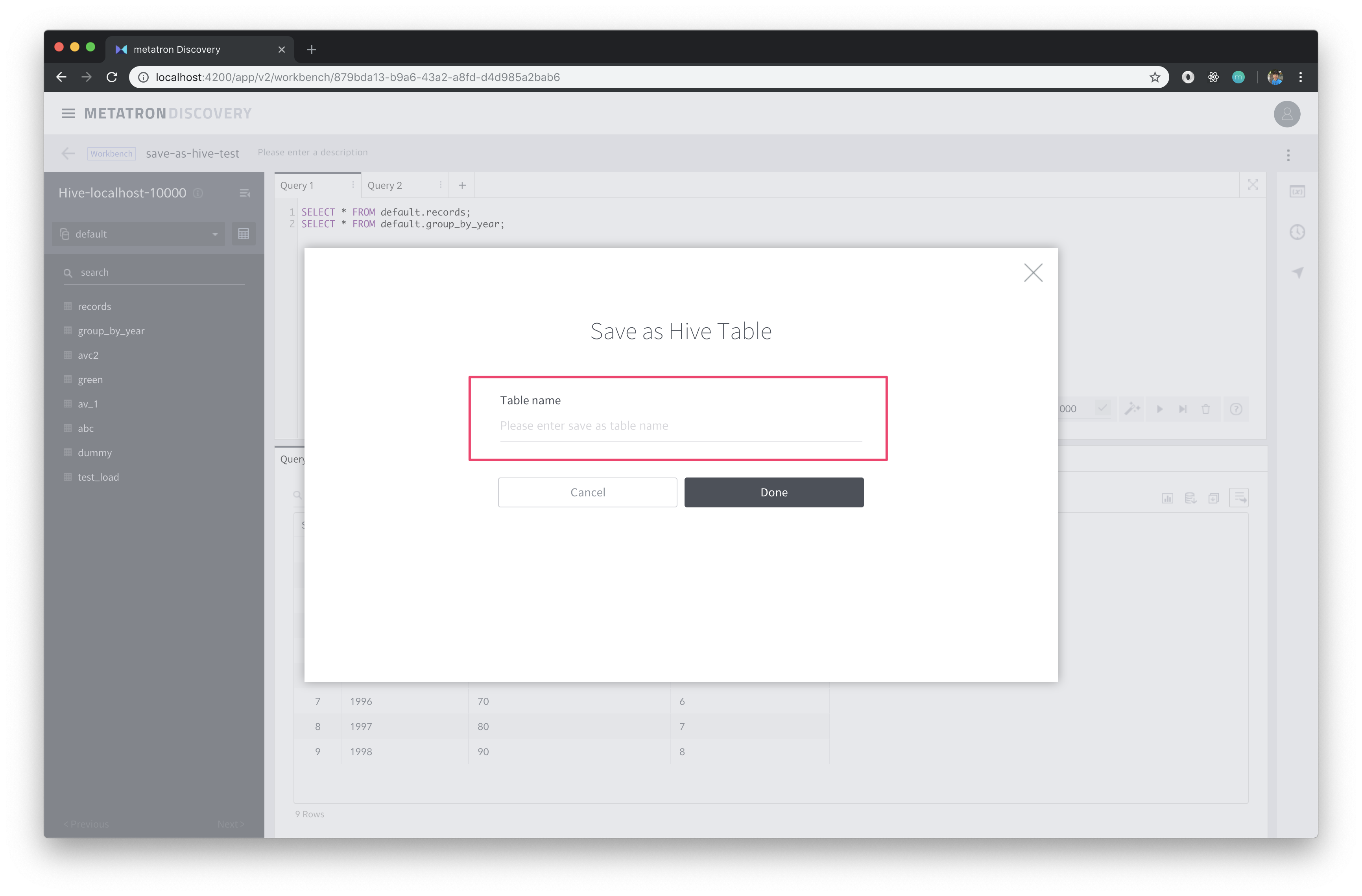This screenshot has width=1362, height=896.
Task: Click the Previous link in table list
Action: point(86,824)
